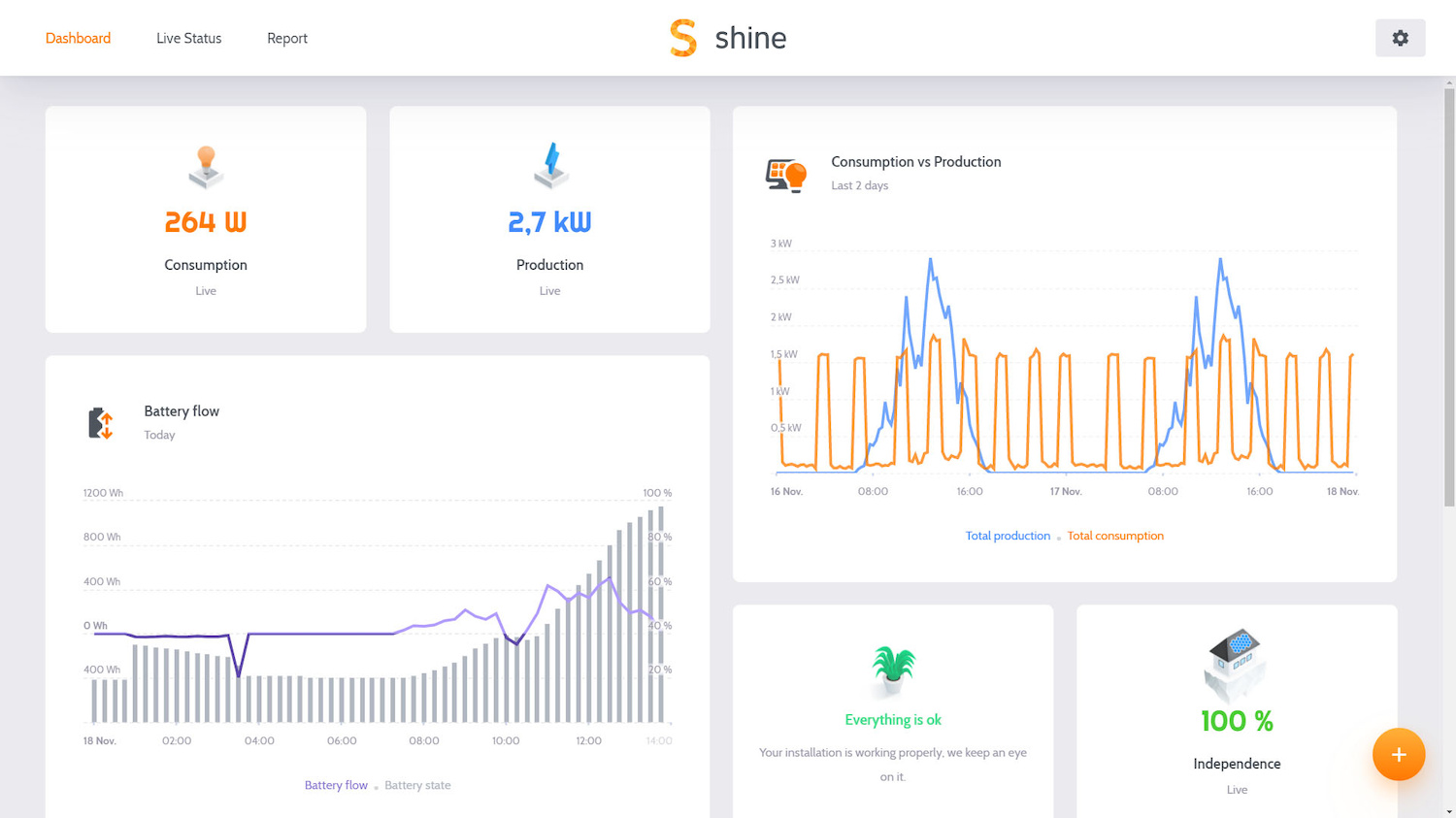Image resolution: width=1456 pixels, height=818 pixels.
Task: Toggle Battery state series in legend
Action: click(417, 785)
